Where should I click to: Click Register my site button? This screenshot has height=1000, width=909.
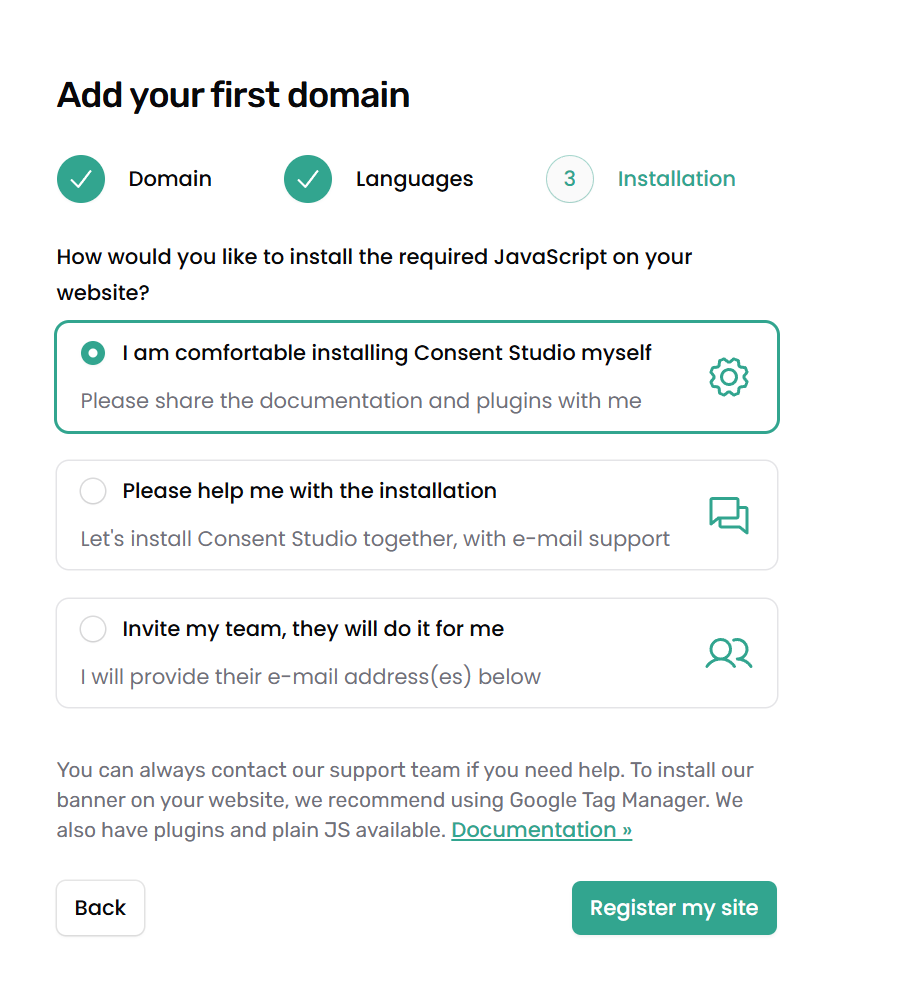pyautogui.click(x=674, y=908)
